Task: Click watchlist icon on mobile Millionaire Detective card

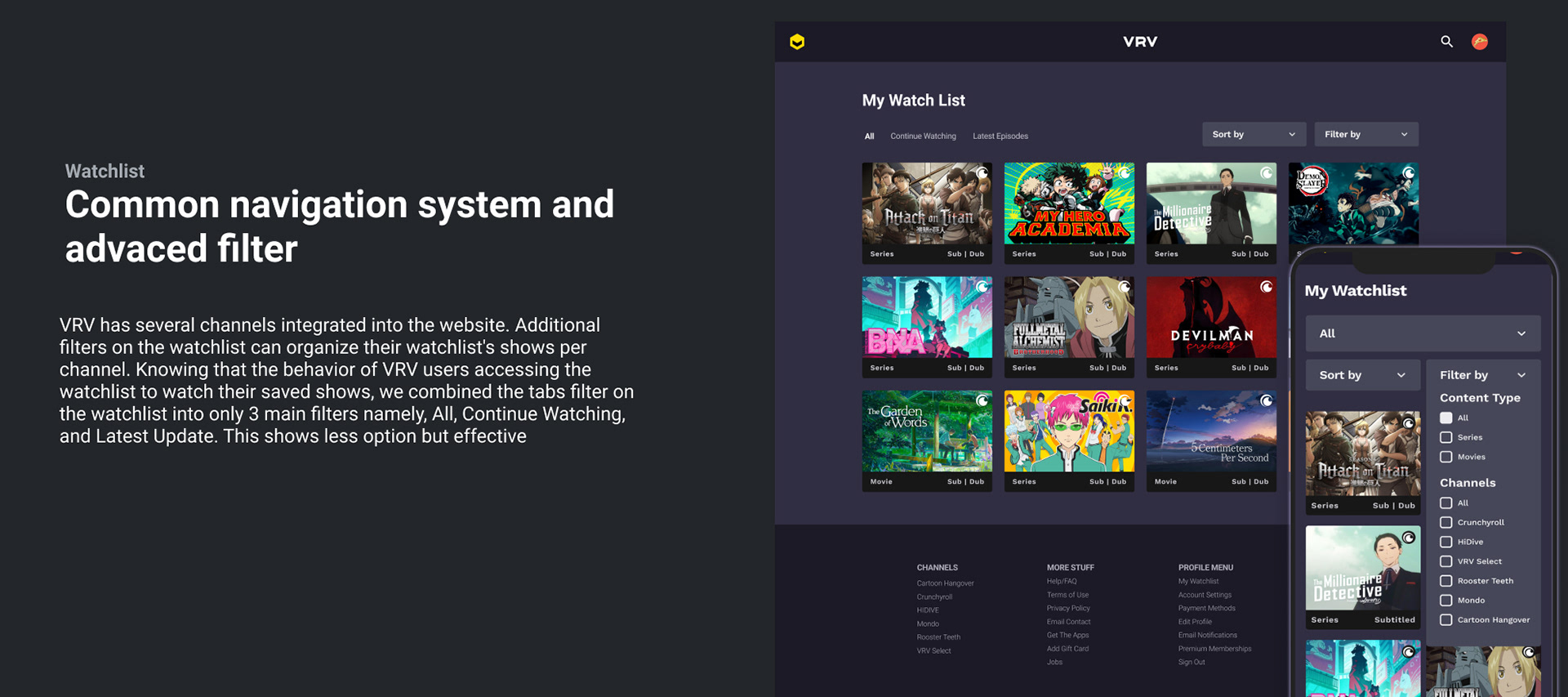Action: (x=1409, y=537)
